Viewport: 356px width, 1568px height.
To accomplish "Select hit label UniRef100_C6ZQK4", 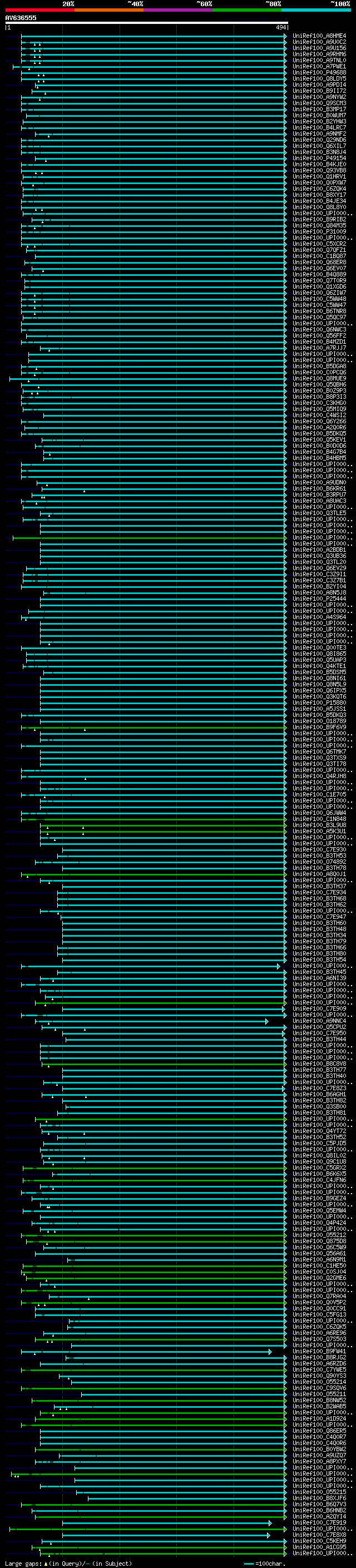I will tap(319, 189).
